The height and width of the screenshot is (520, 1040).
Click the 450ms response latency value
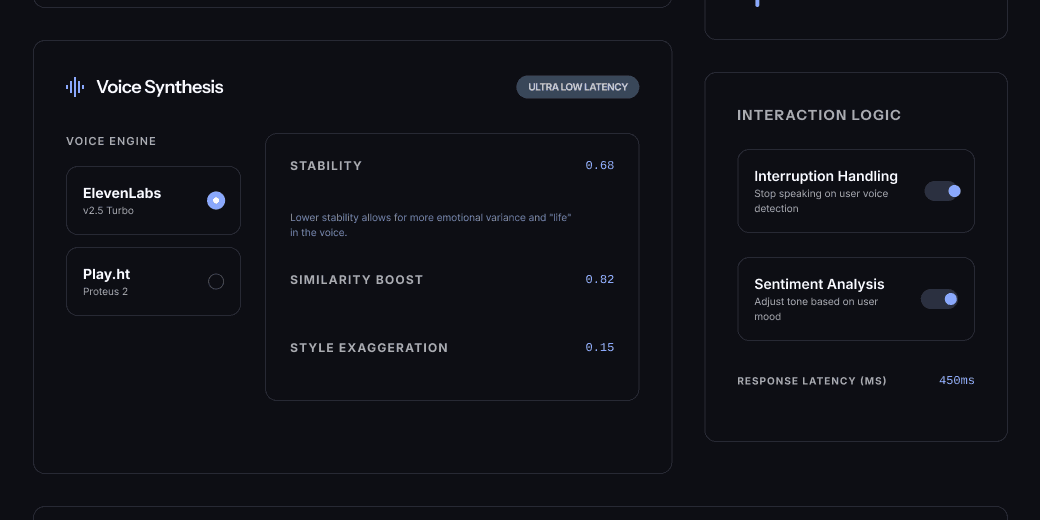coord(956,381)
